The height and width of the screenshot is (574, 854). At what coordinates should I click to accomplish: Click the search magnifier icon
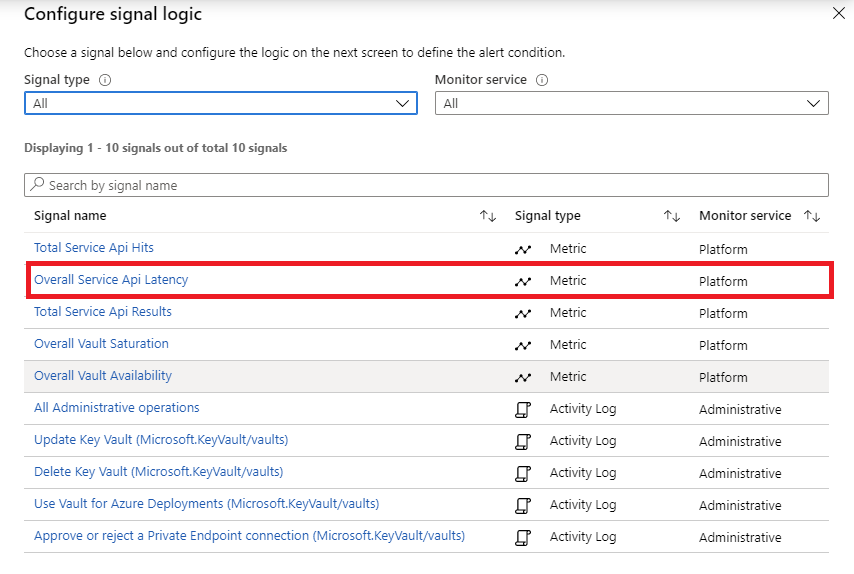(37, 184)
